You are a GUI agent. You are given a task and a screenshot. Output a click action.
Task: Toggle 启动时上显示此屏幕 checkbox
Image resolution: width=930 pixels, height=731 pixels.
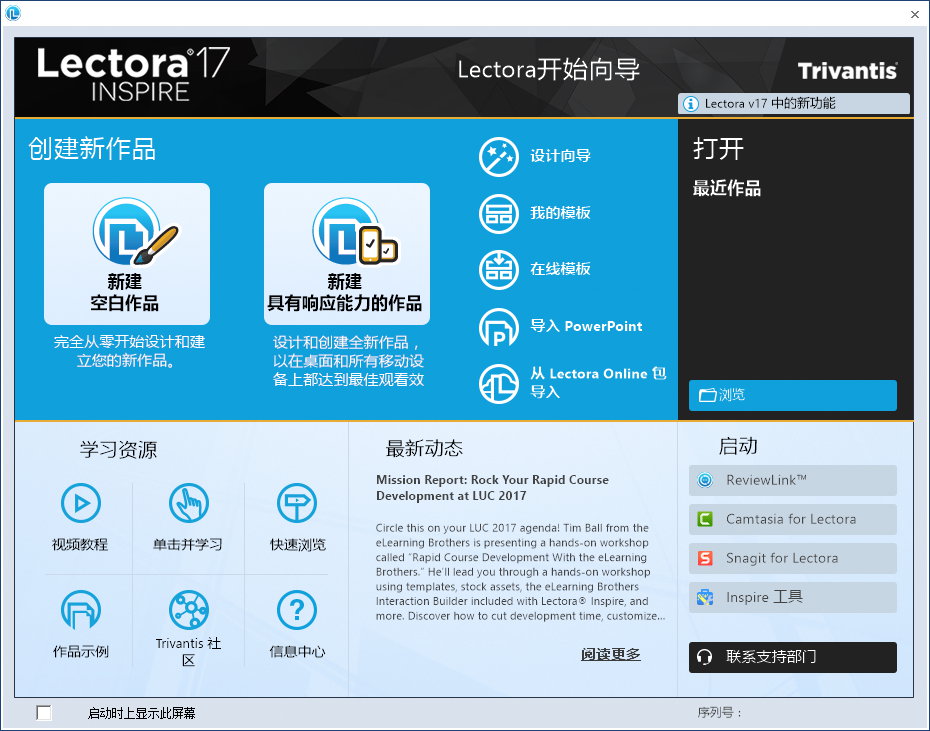pyautogui.click(x=44, y=713)
